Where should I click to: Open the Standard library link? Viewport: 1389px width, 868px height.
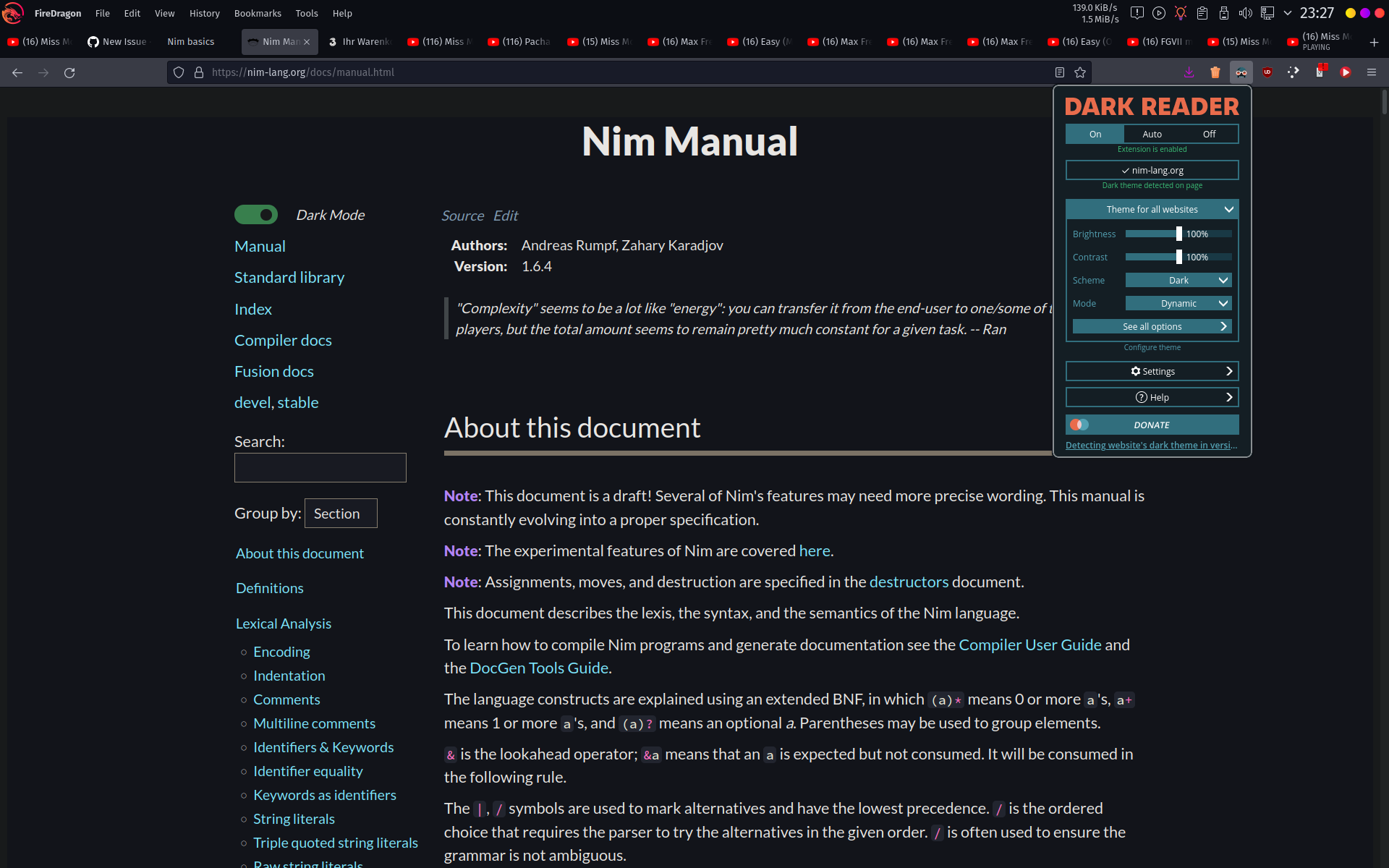pyautogui.click(x=289, y=277)
